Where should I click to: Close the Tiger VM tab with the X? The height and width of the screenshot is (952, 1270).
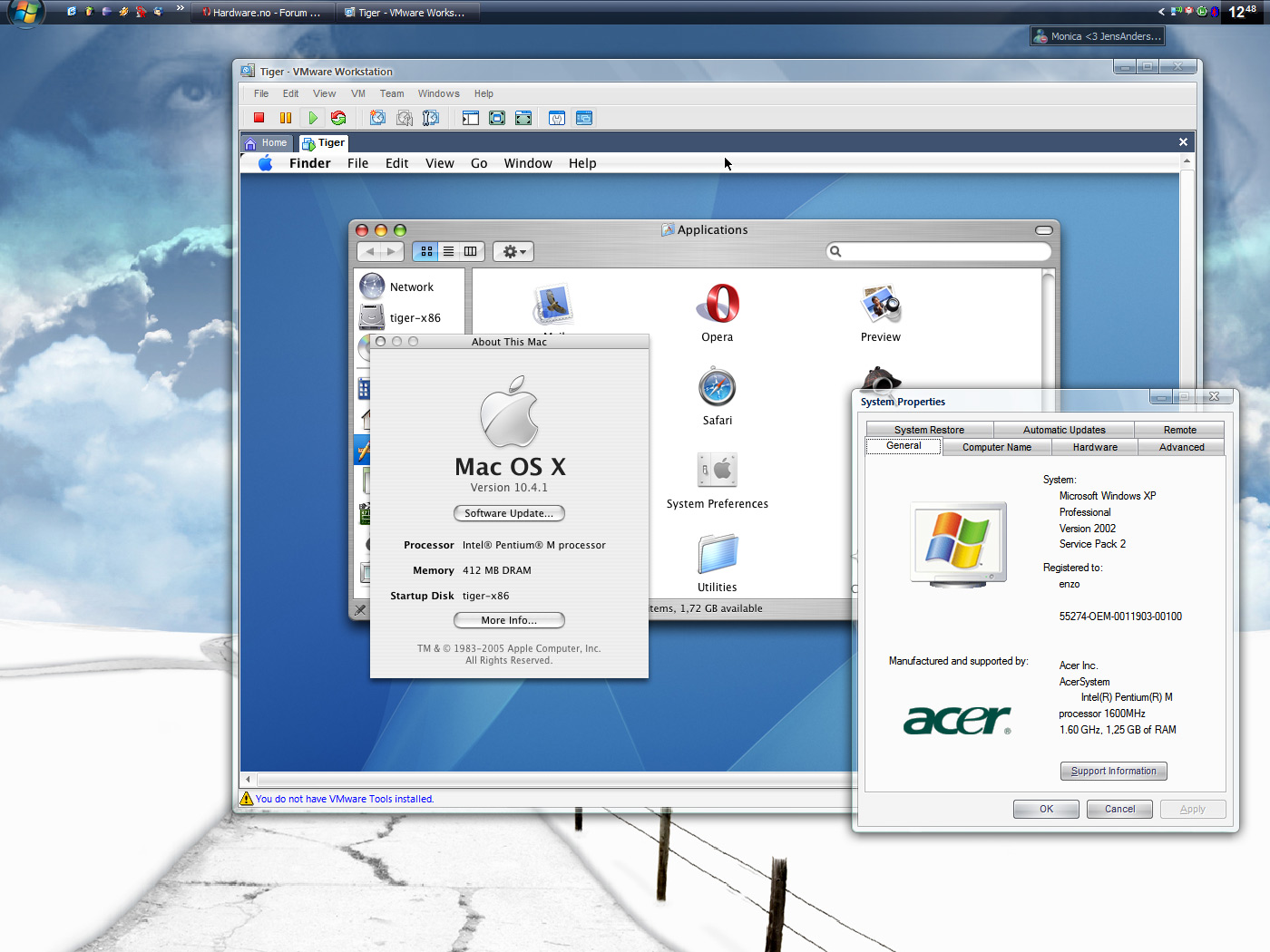coord(1183,142)
